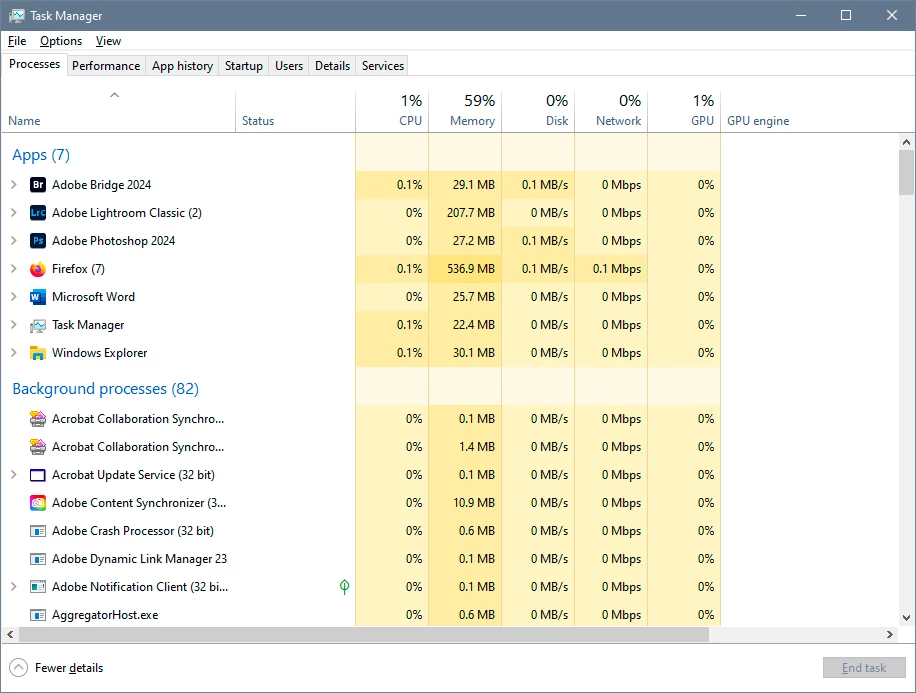This screenshot has height=693, width=916.
Task: Click the green leaf status icon for Adobe Notification Client
Action: point(345,587)
